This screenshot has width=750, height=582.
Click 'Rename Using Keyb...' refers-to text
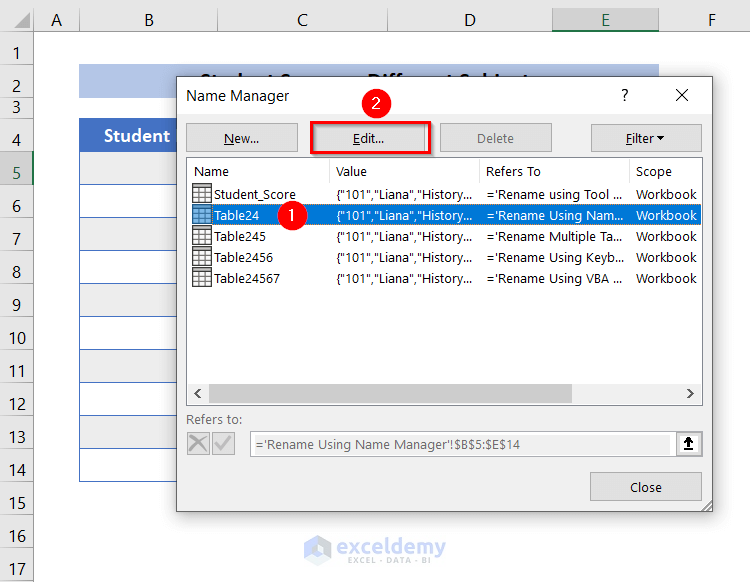pos(555,257)
